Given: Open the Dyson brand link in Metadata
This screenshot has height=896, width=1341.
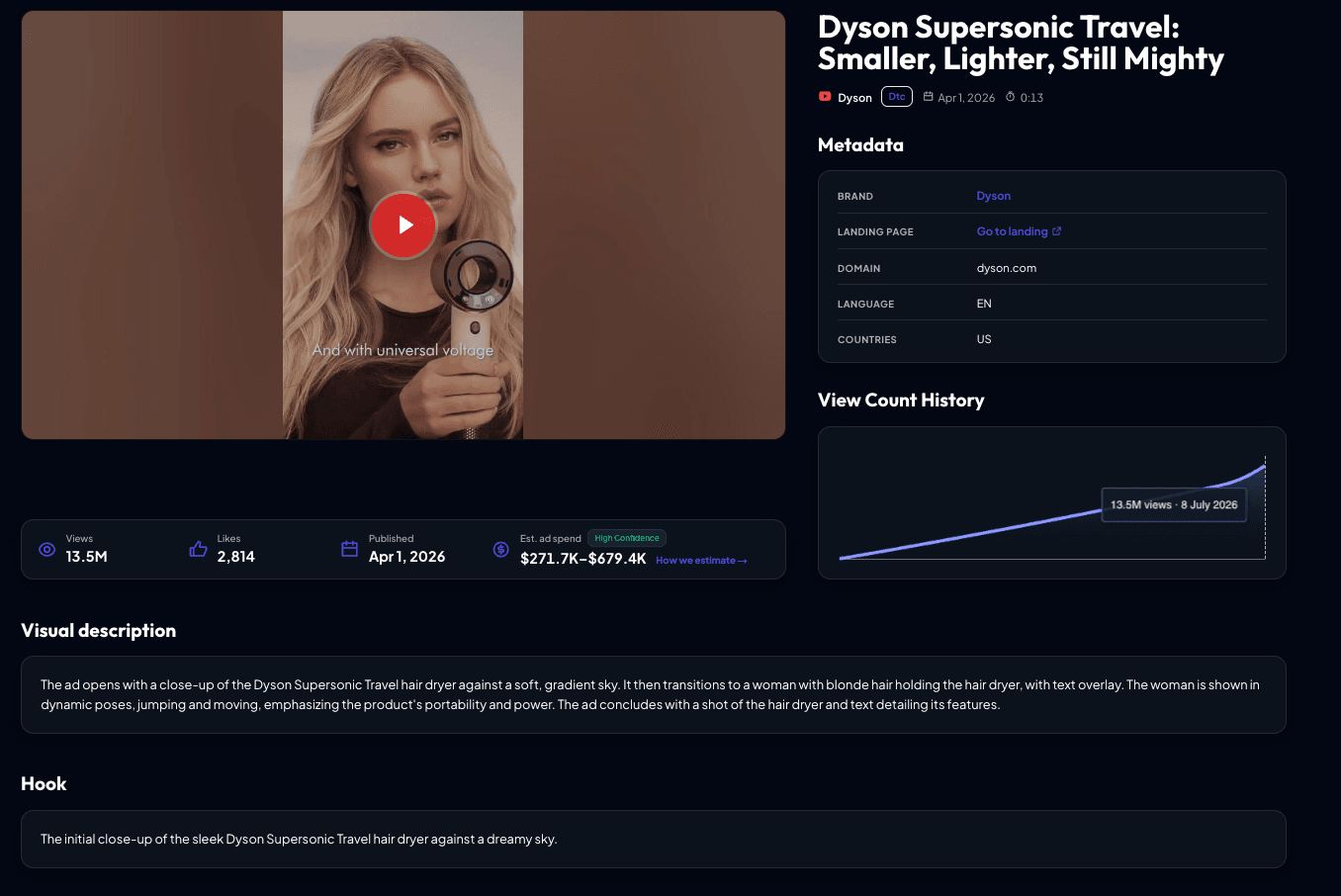Looking at the screenshot, I should [x=994, y=196].
